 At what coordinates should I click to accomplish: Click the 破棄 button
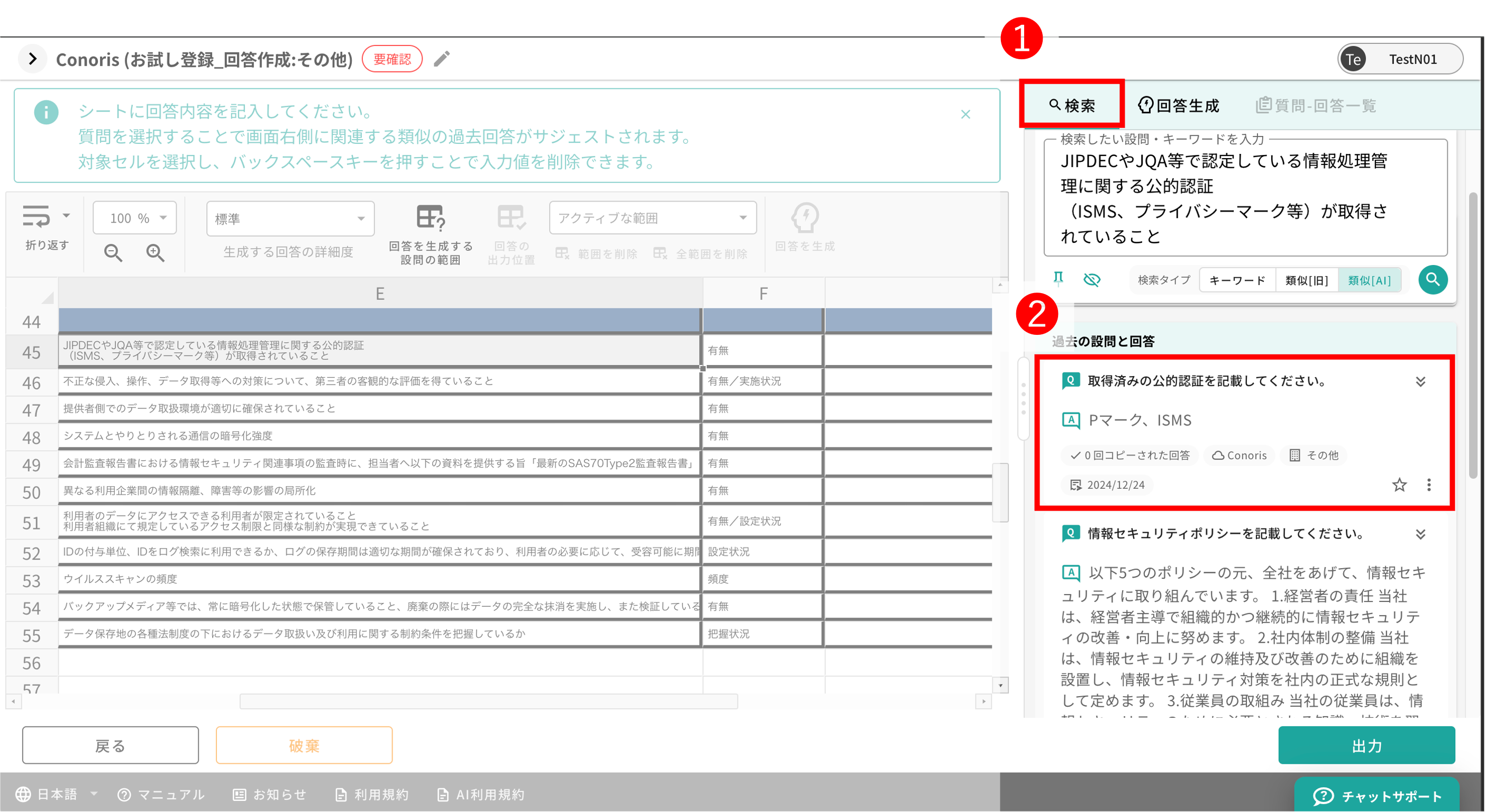click(x=304, y=746)
